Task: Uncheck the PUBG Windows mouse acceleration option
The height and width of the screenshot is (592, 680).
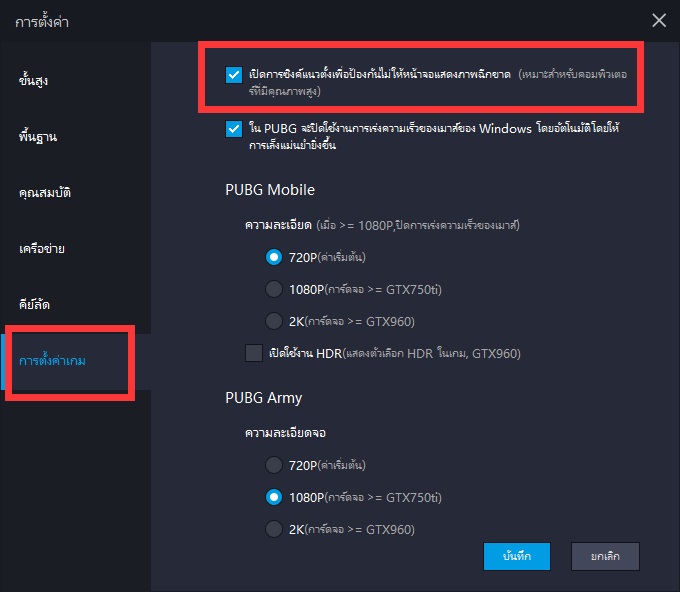Action: pos(234,129)
